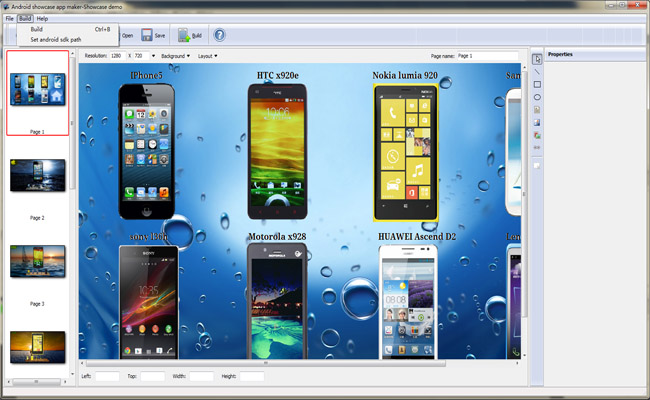
Task: Choose Set android sdk path
Action: pyautogui.click(x=68, y=40)
